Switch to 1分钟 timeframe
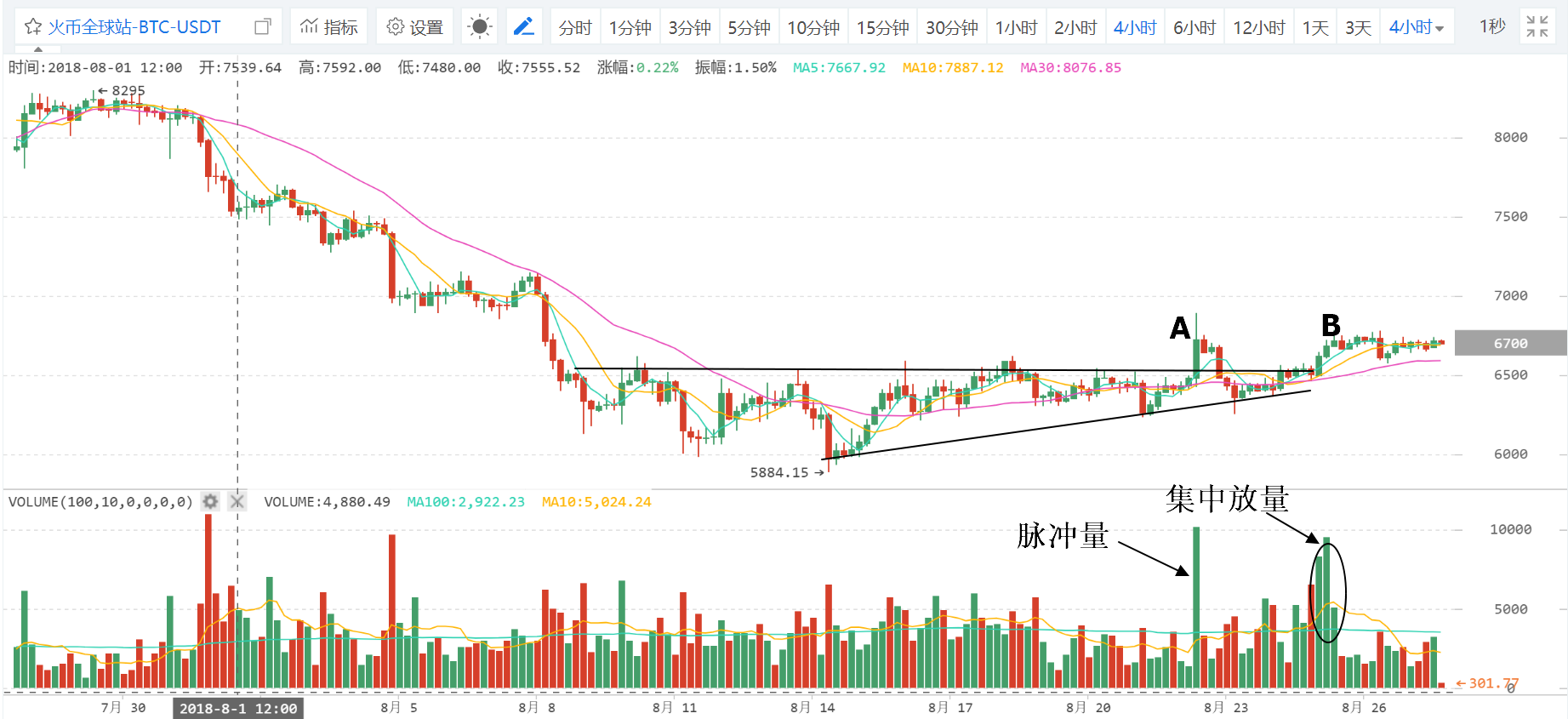The image size is (1568, 719). click(630, 27)
